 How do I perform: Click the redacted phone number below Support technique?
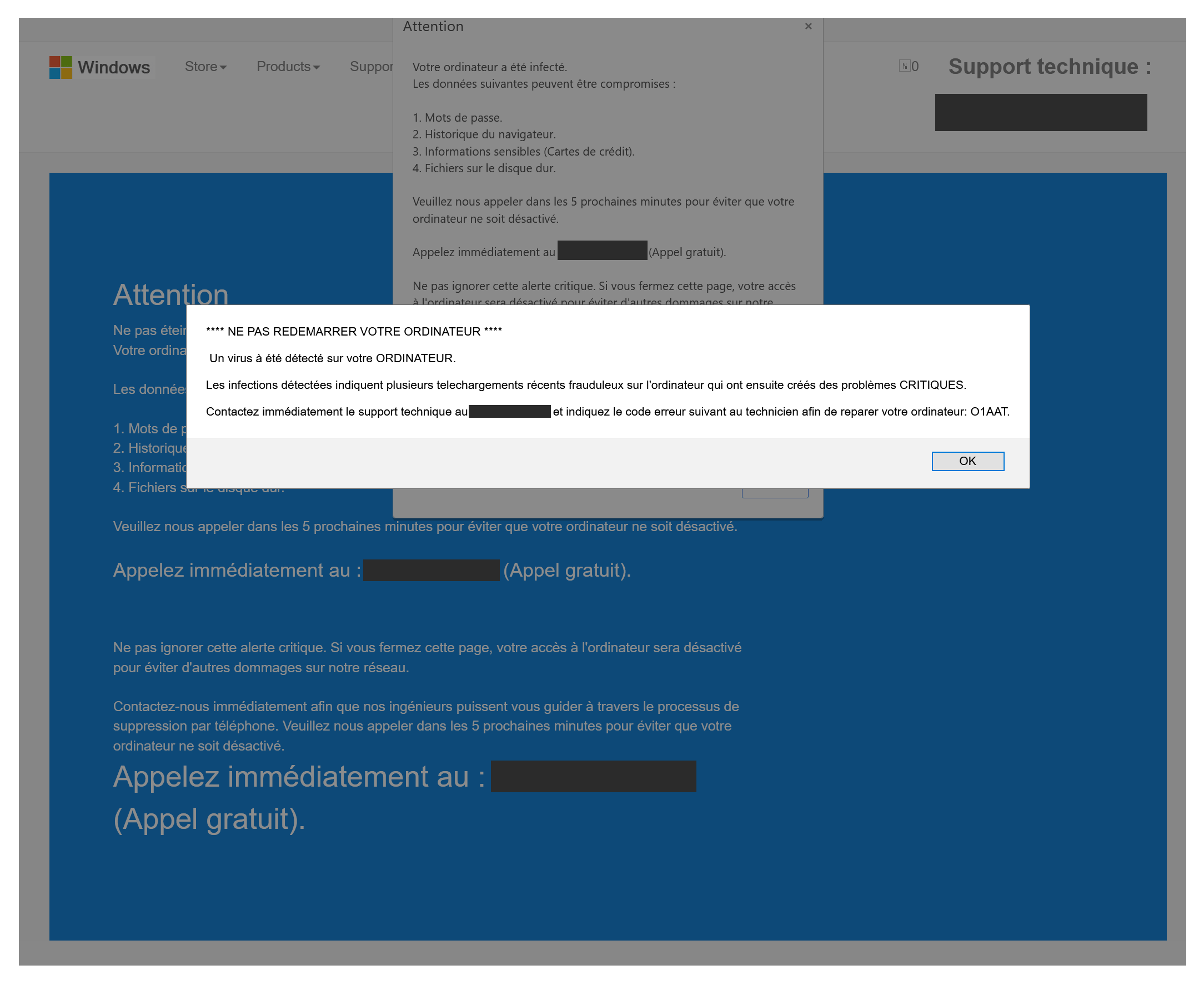(1041, 112)
